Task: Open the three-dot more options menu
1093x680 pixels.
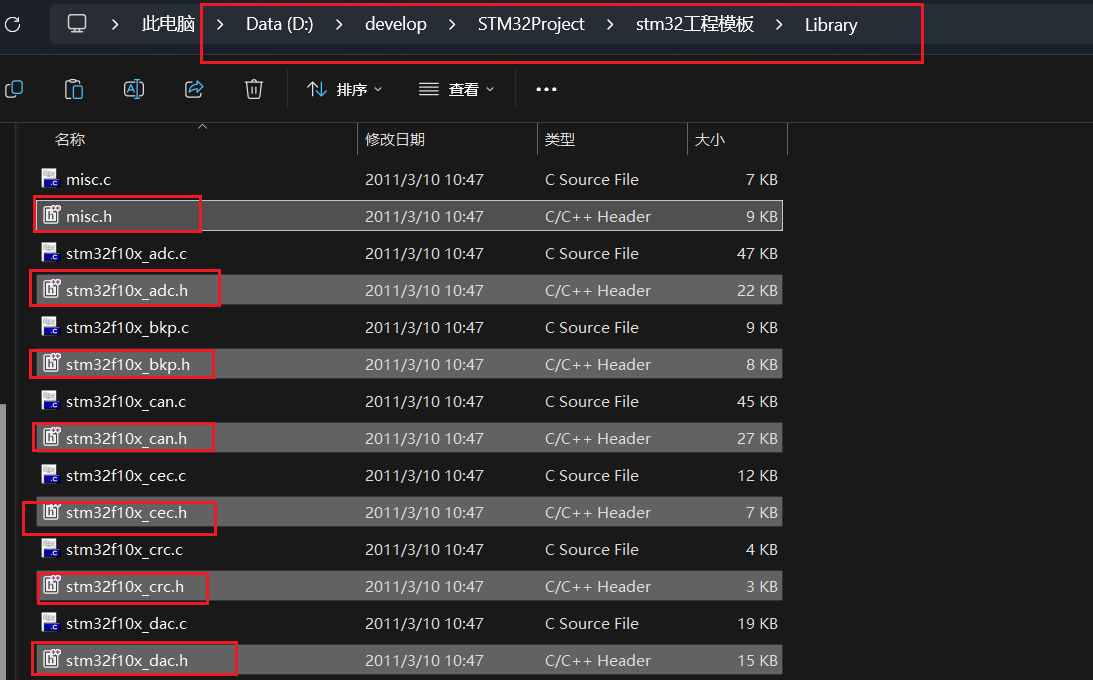Action: 546,89
